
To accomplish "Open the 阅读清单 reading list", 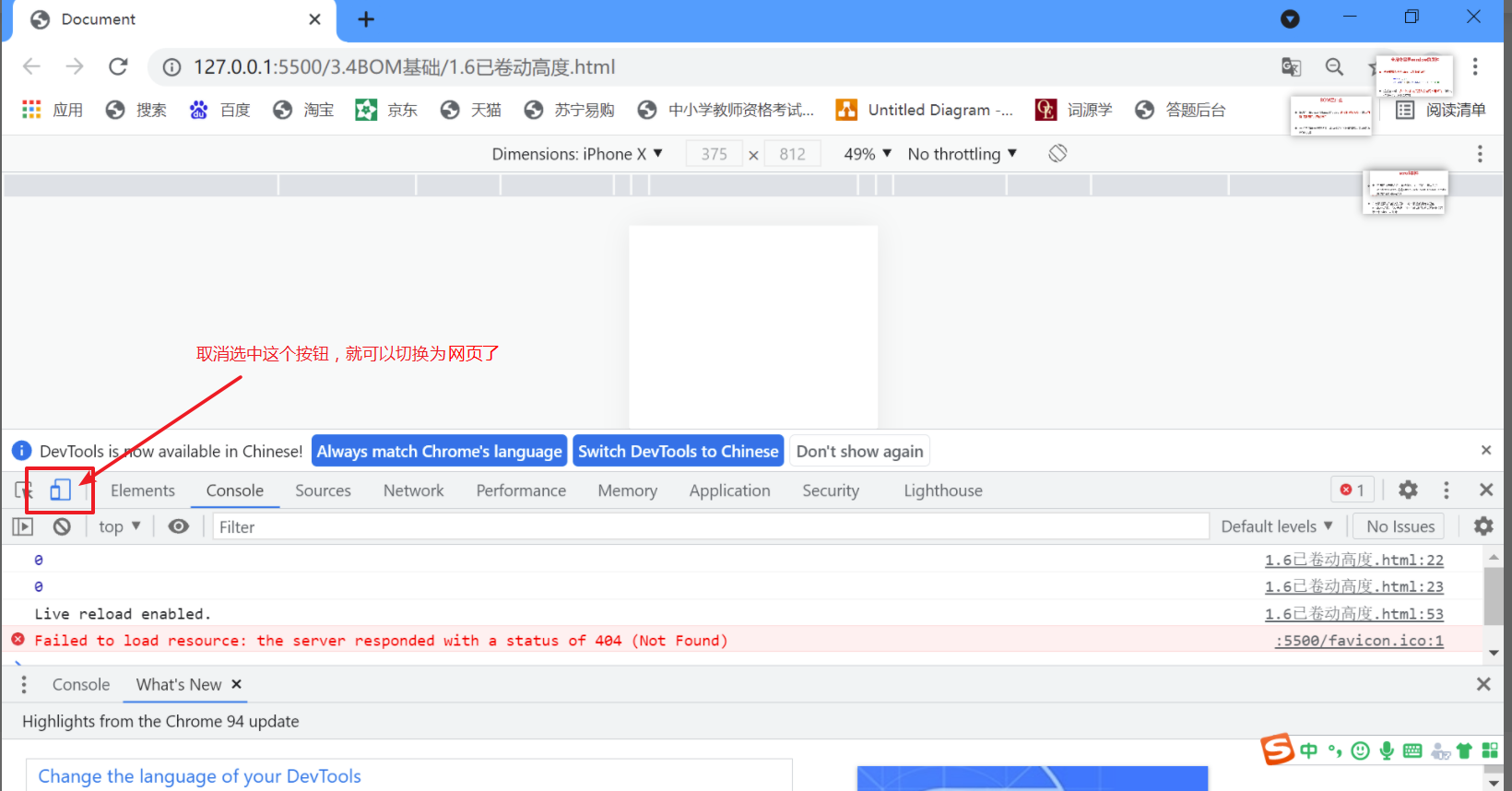I will pos(1441,110).
